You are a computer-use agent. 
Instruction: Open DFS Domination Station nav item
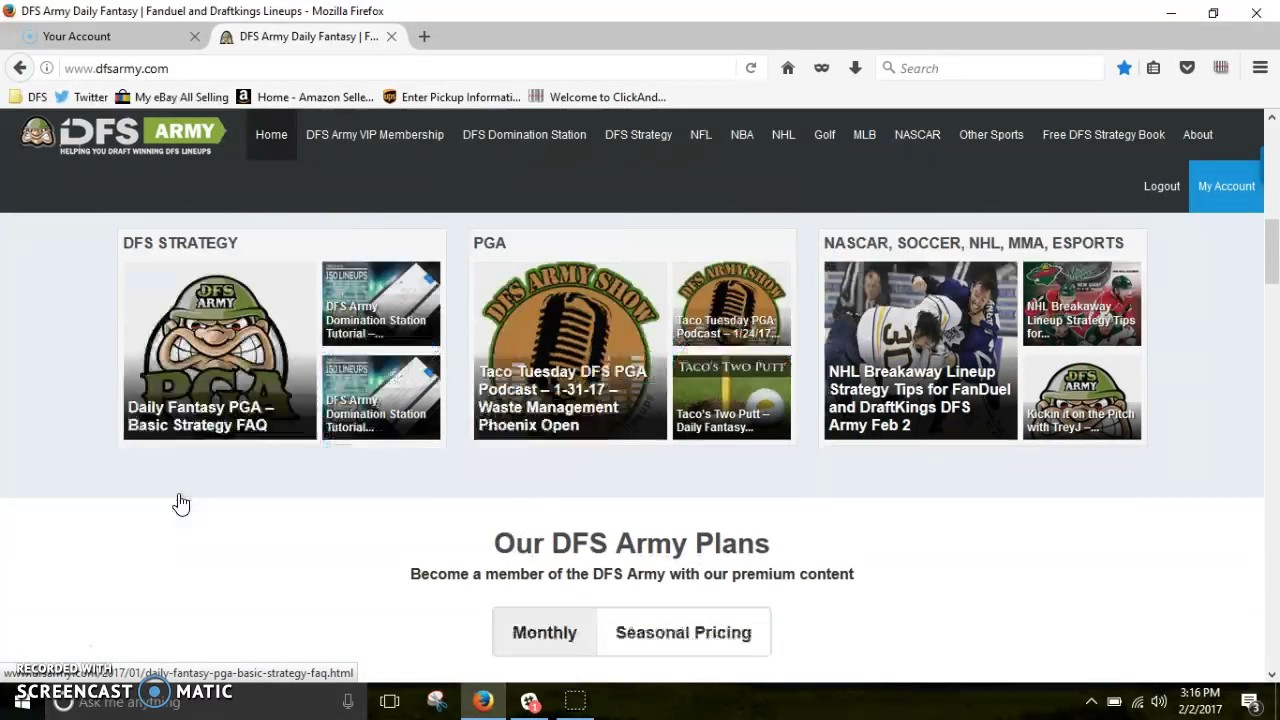tap(524, 135)
